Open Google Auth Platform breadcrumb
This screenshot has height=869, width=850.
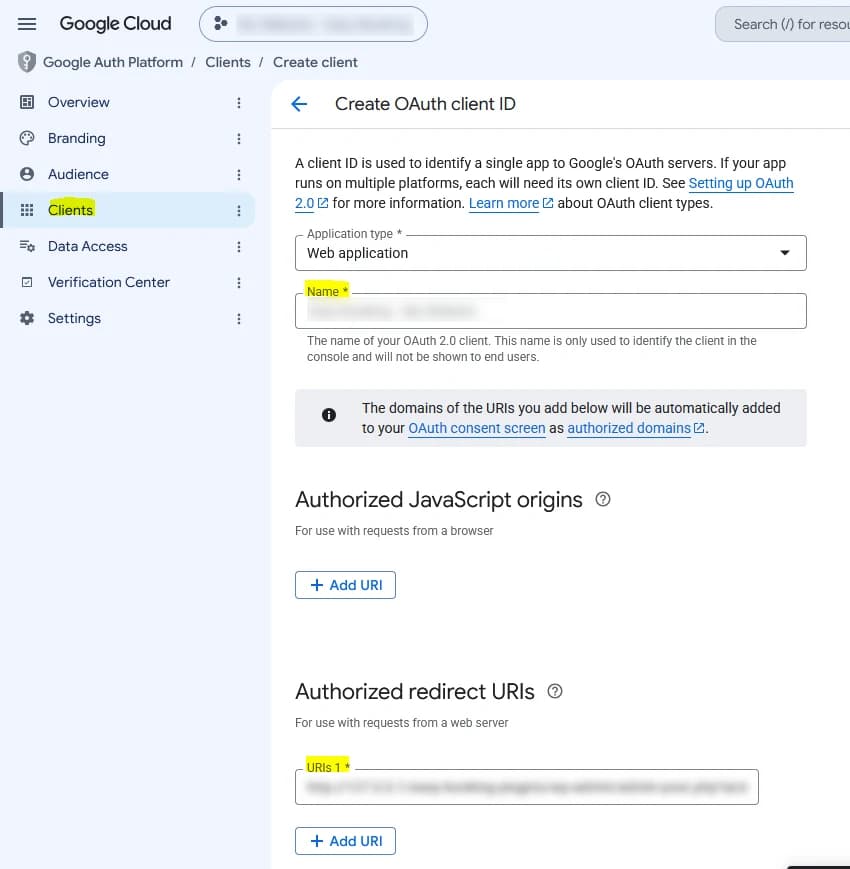(x=113, y=62)
